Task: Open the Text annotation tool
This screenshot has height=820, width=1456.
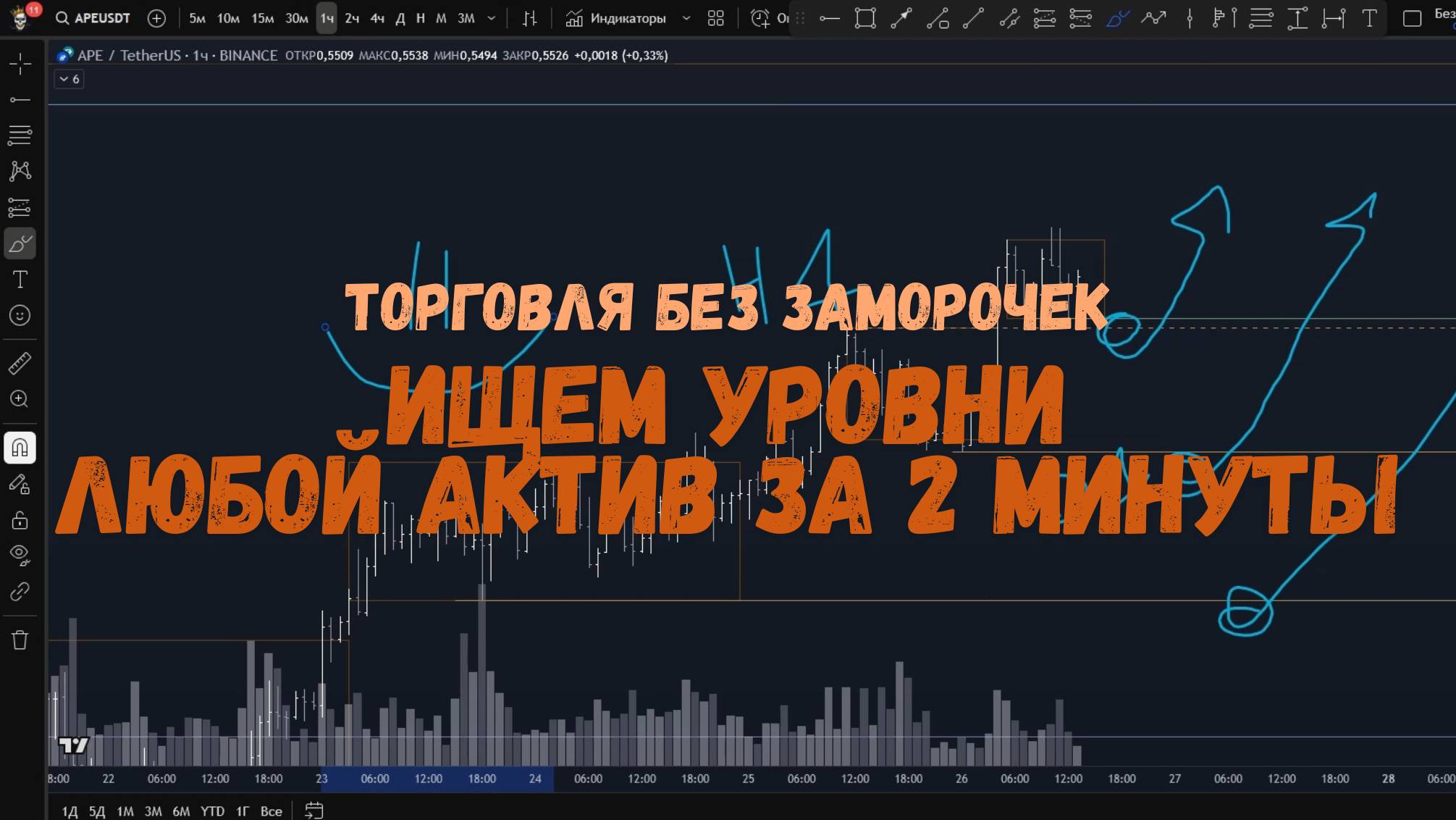Action: point(20,280)
